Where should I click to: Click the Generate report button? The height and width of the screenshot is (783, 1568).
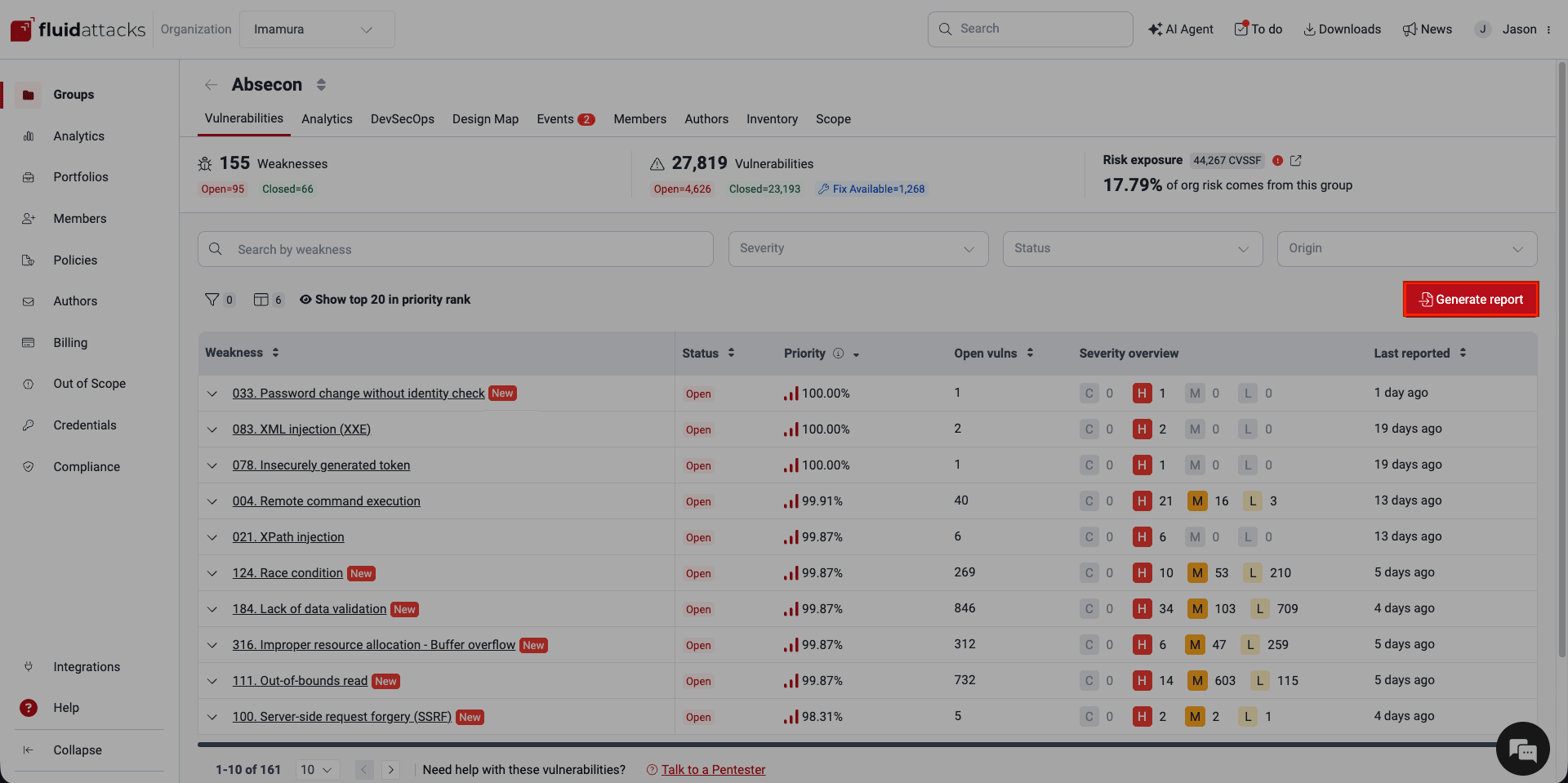point(1470,299)
